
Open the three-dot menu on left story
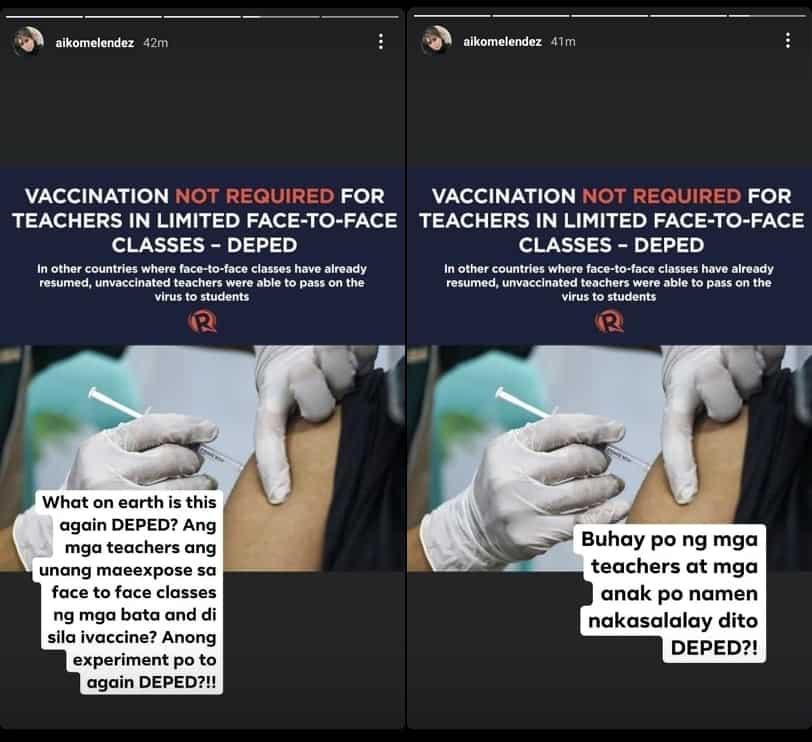381,42
